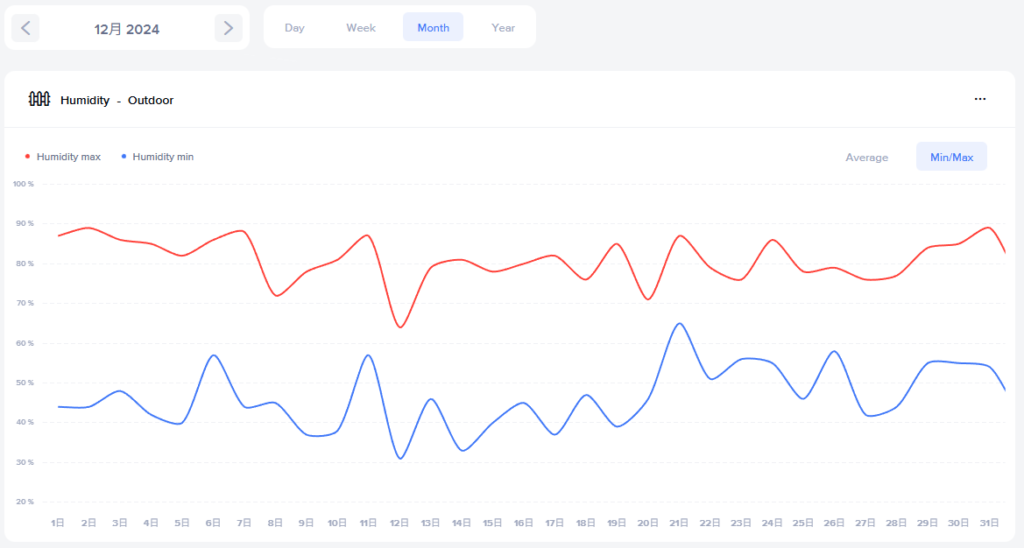Screen dimensions: 1024x548
Task: Switch to the Day view tab
Action: pyautogui.click(x=294, y=27)
